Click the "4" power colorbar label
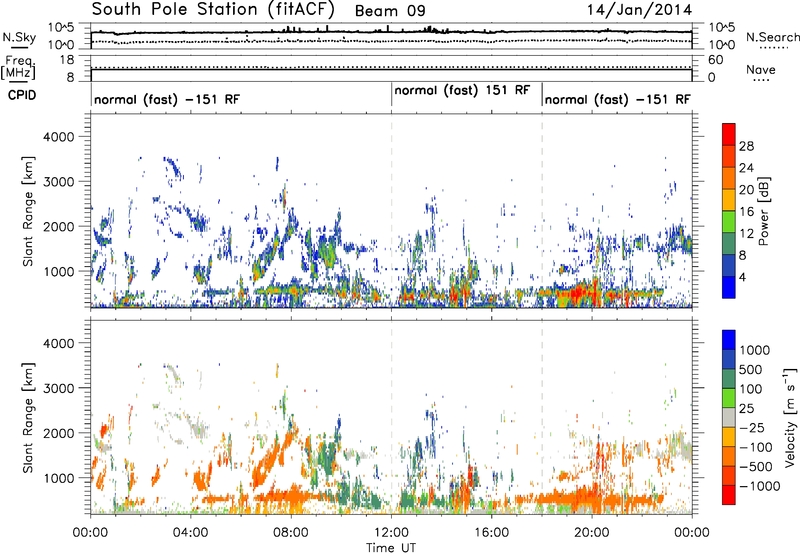 click(742, 277)
